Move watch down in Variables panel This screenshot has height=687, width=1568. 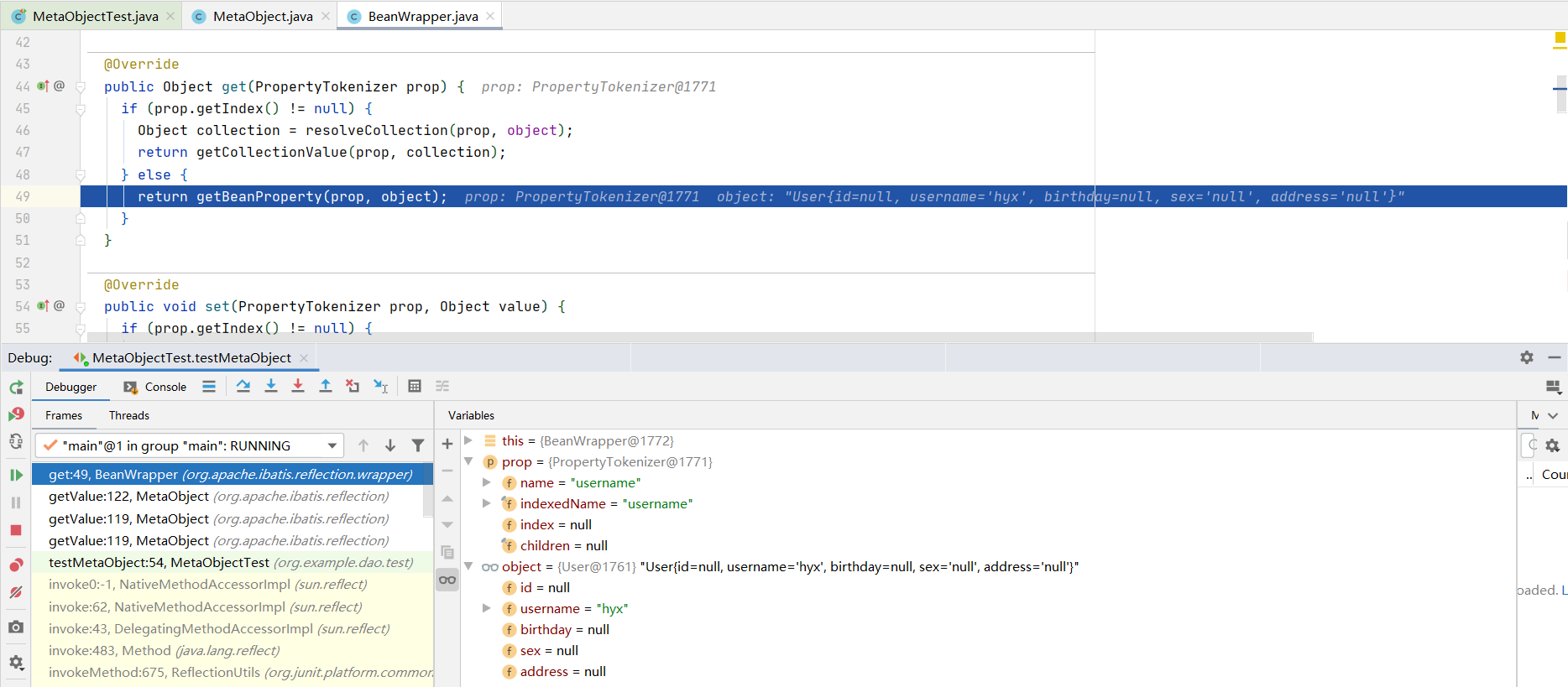447,525
